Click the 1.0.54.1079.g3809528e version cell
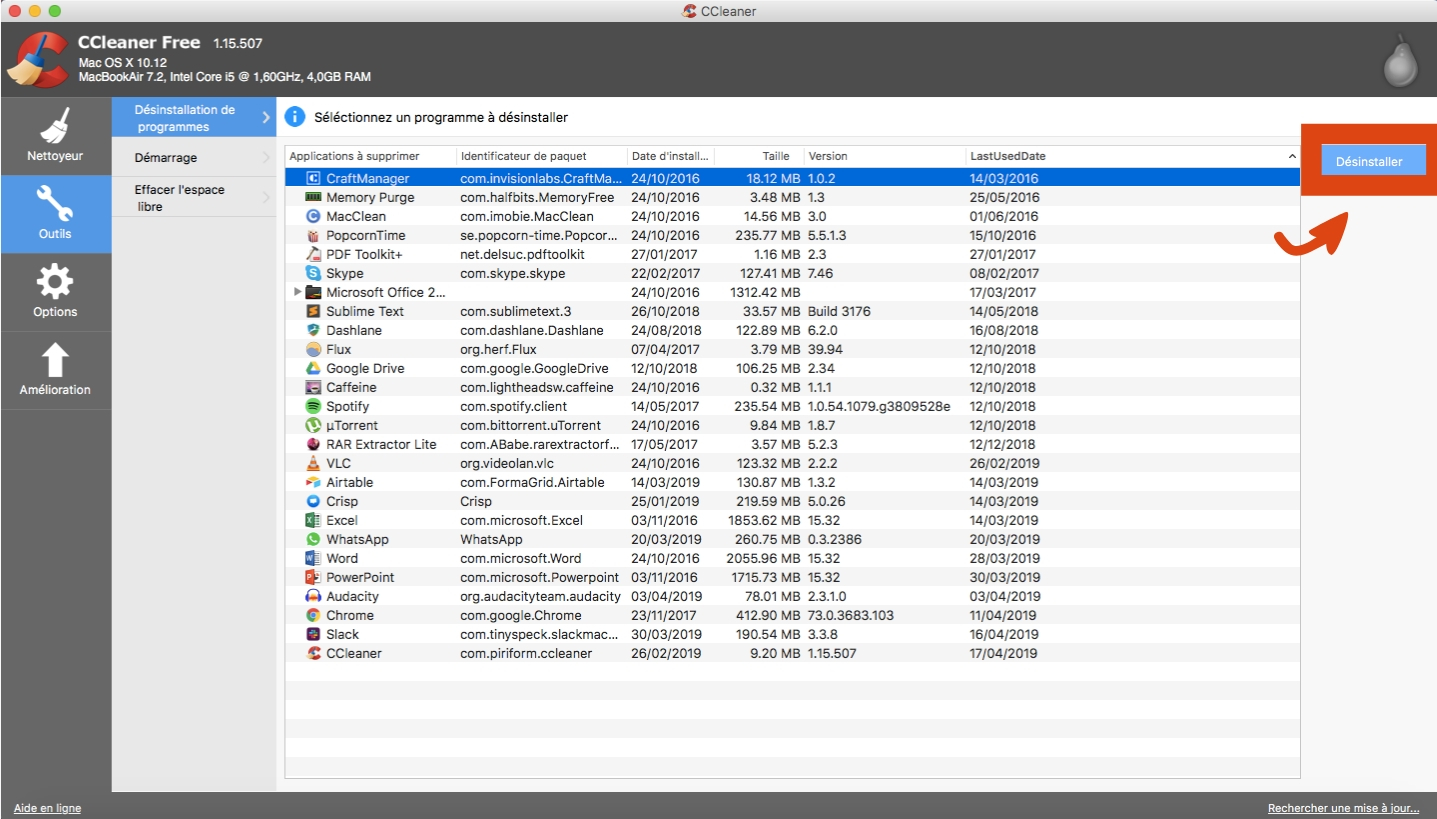The width and height of the screenshot is (1437, 819). point(879,406)
